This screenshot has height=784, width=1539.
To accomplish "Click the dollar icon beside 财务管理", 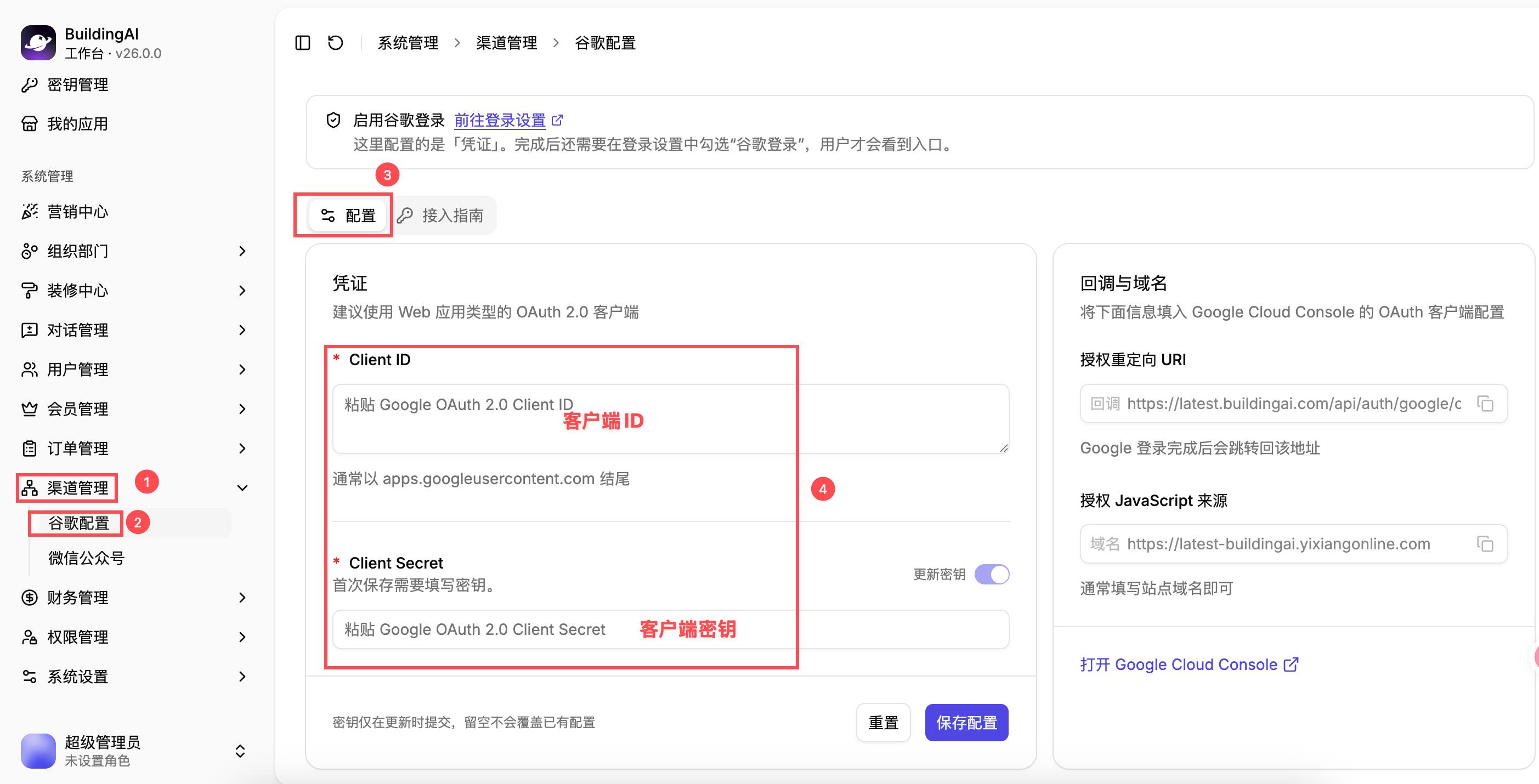I will (29, 598).
